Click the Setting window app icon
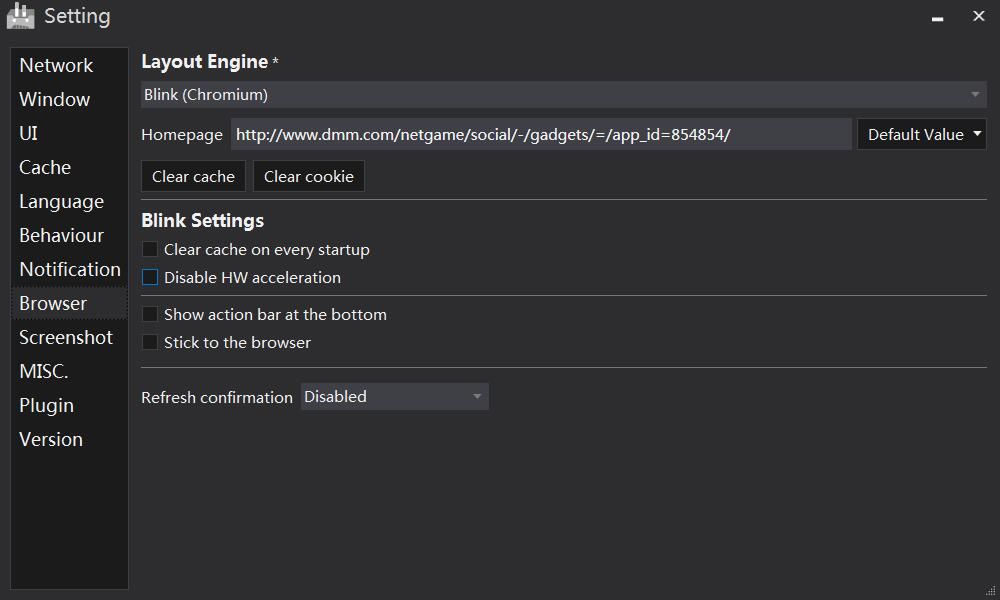This screenshot has width=1000, height=600. (20, 16)
